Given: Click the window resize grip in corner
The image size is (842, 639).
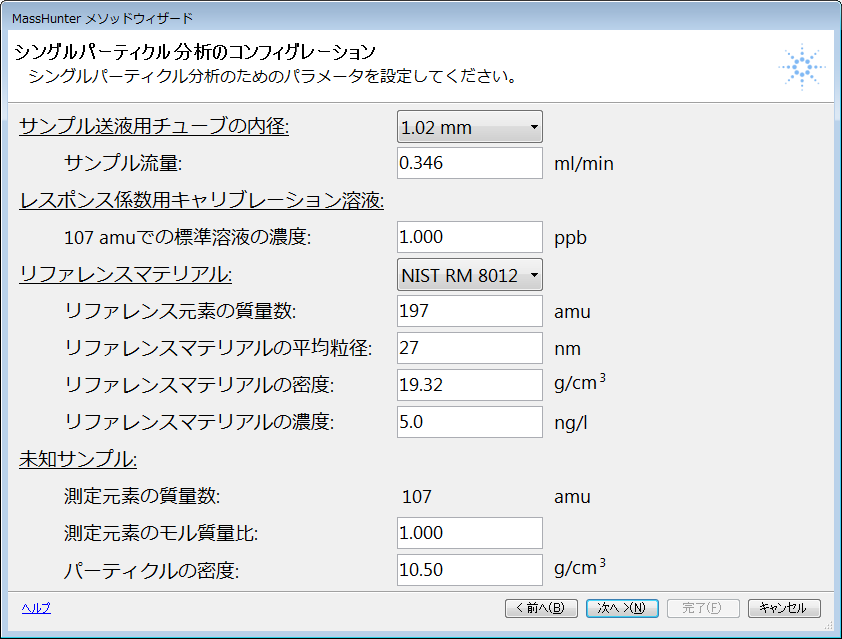Looking at the screenshot, I should coord(829,626).
